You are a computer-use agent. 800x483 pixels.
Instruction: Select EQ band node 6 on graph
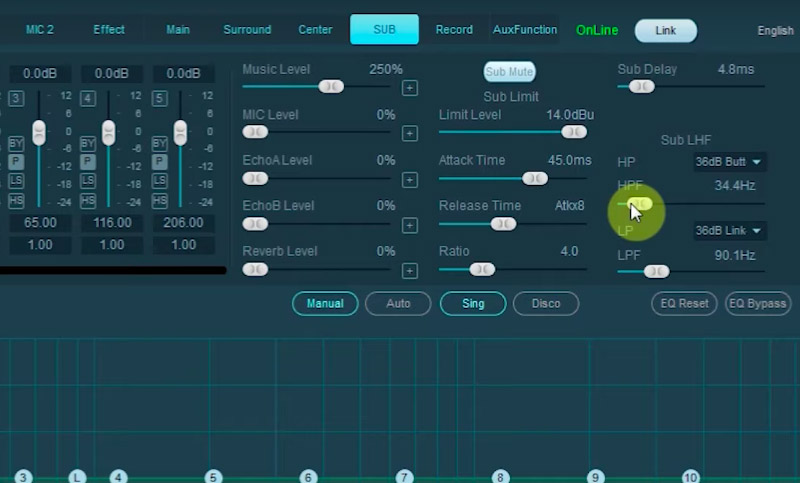(309, 477)
